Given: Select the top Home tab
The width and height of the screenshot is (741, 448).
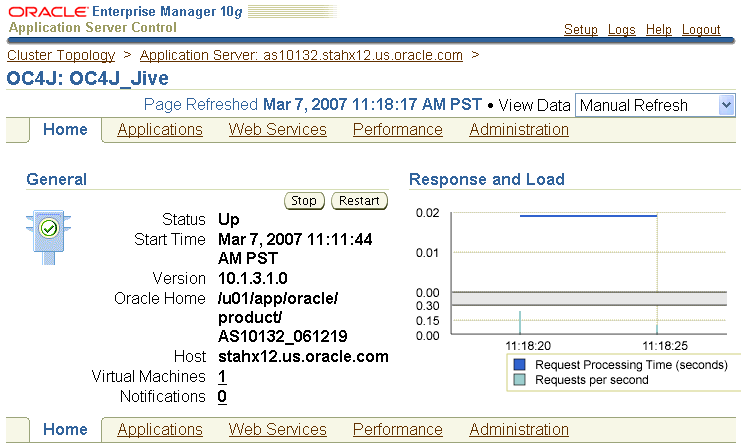Looking at the screenshot, I should click(x=65, y=129).
